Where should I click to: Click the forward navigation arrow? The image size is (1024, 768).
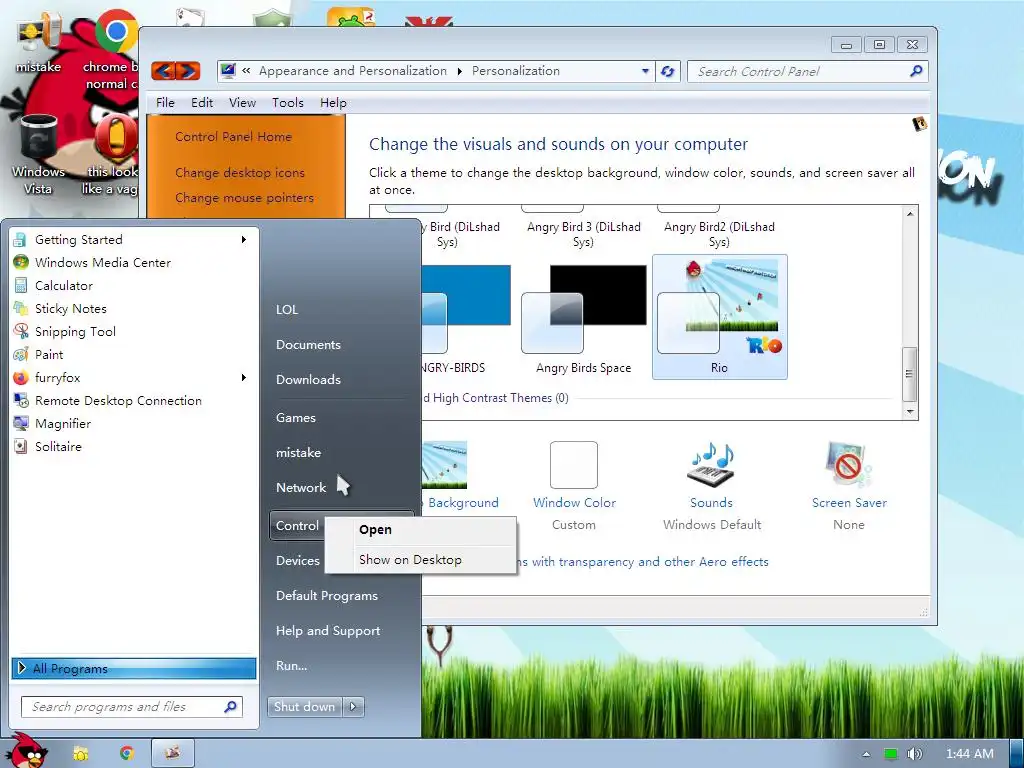pyautogui.click(x=188, y=71)
